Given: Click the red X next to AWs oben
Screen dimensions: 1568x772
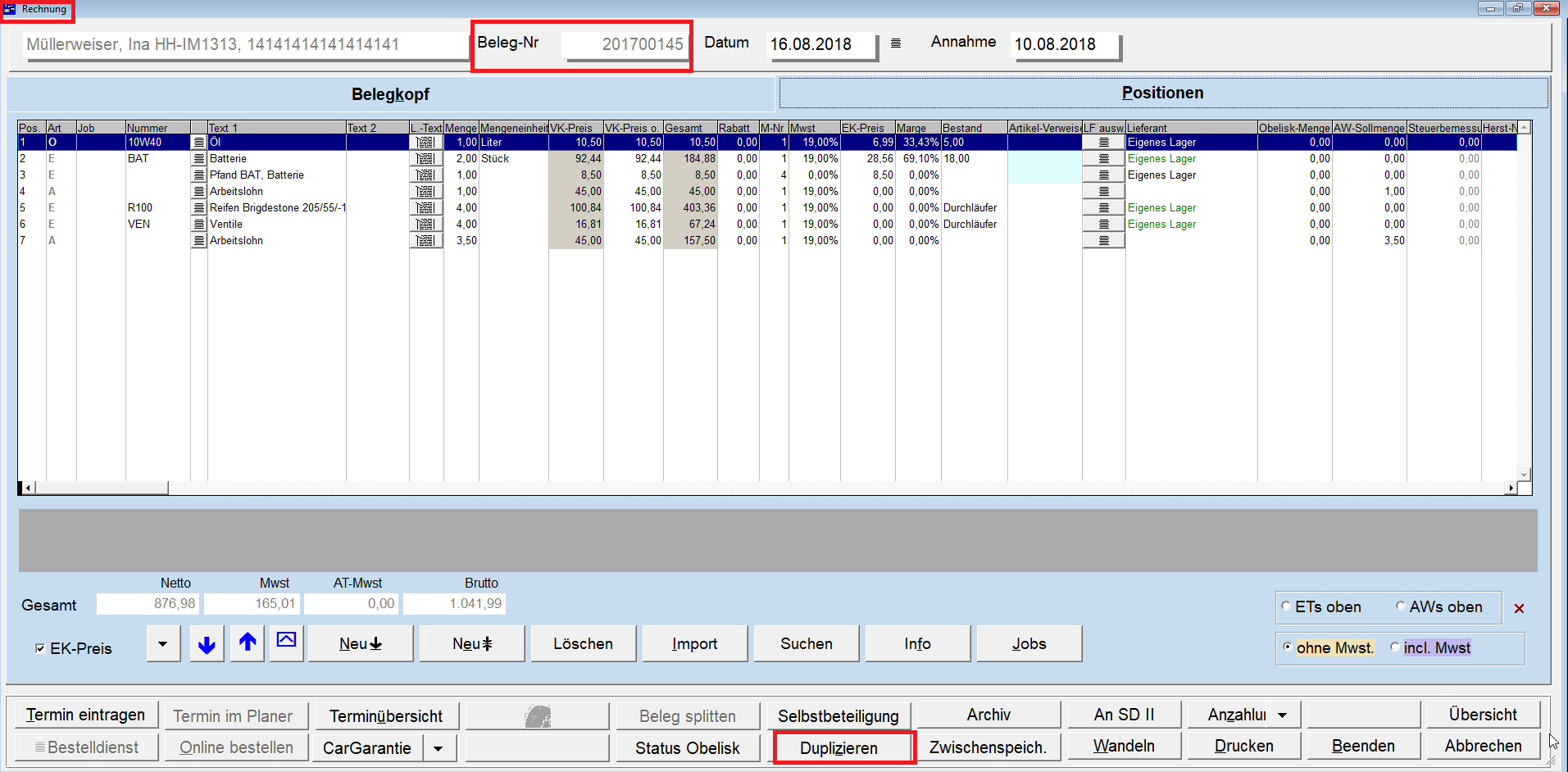Looking at the screenshot, I should (x=1519, y=608).
